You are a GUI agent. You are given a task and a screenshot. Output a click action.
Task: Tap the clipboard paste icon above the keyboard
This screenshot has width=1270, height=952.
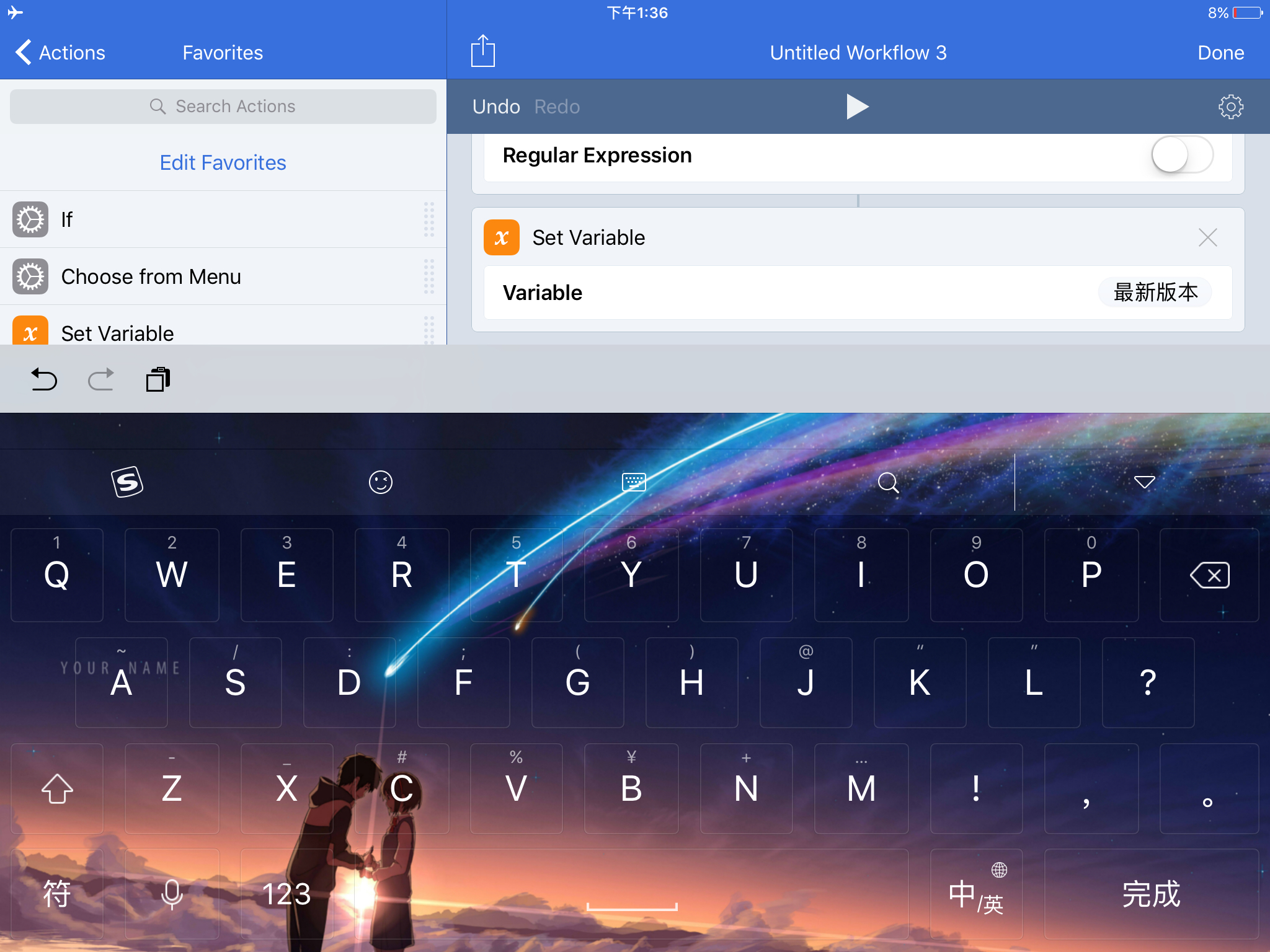point(158,379)
